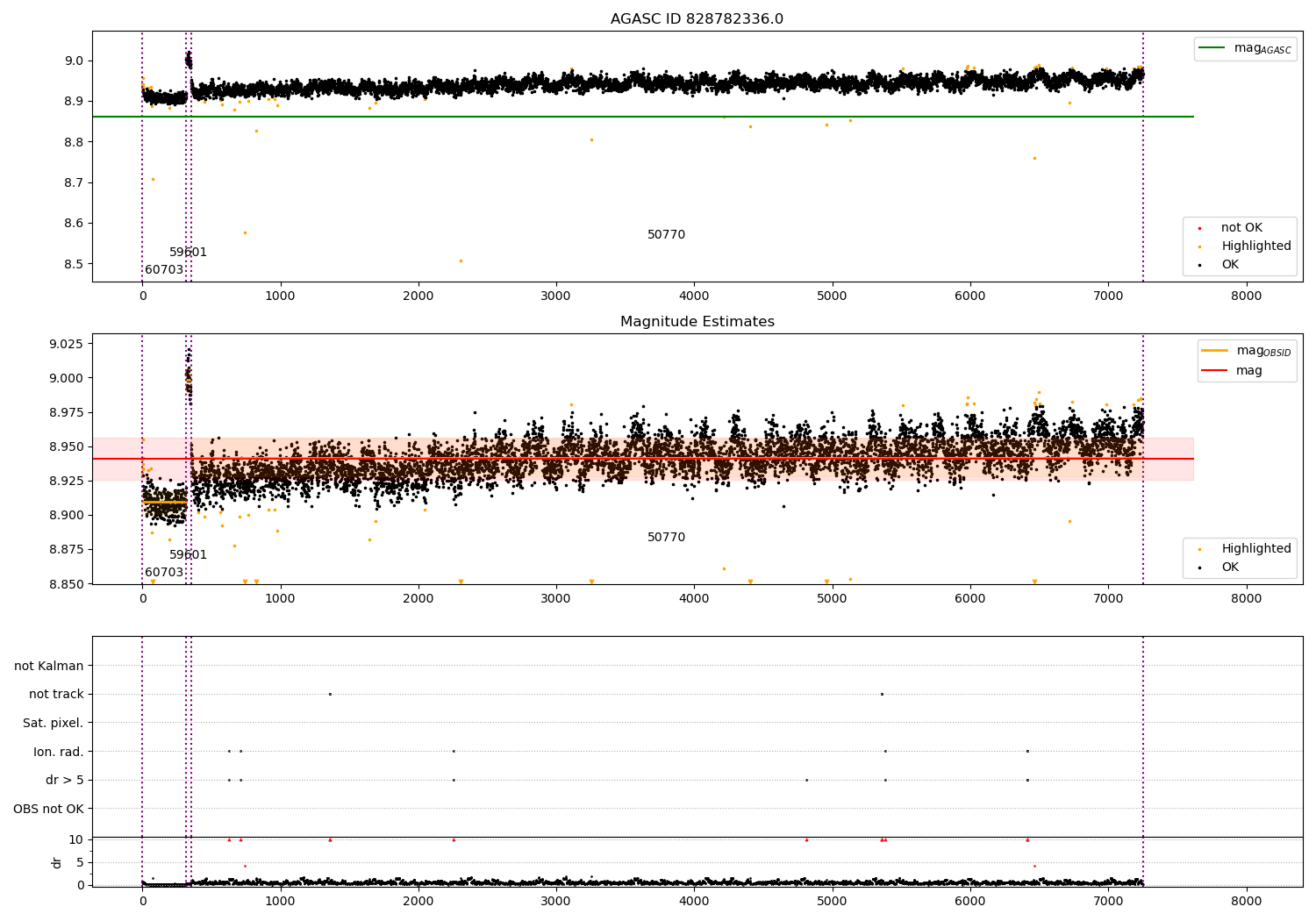Click obsid label 59601 in the AGASC plot

click(189, 253)
